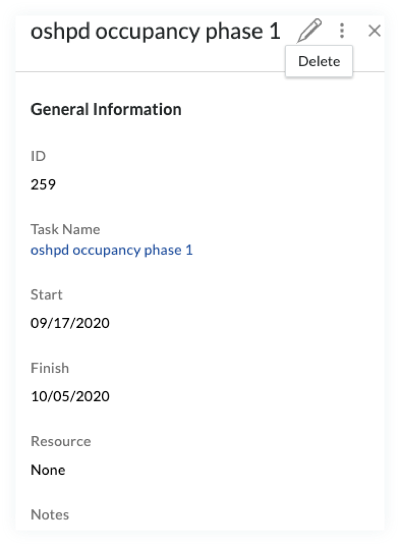Click the Finish label
The width and height of the screenshot is (400, 546).
[50, 368]
